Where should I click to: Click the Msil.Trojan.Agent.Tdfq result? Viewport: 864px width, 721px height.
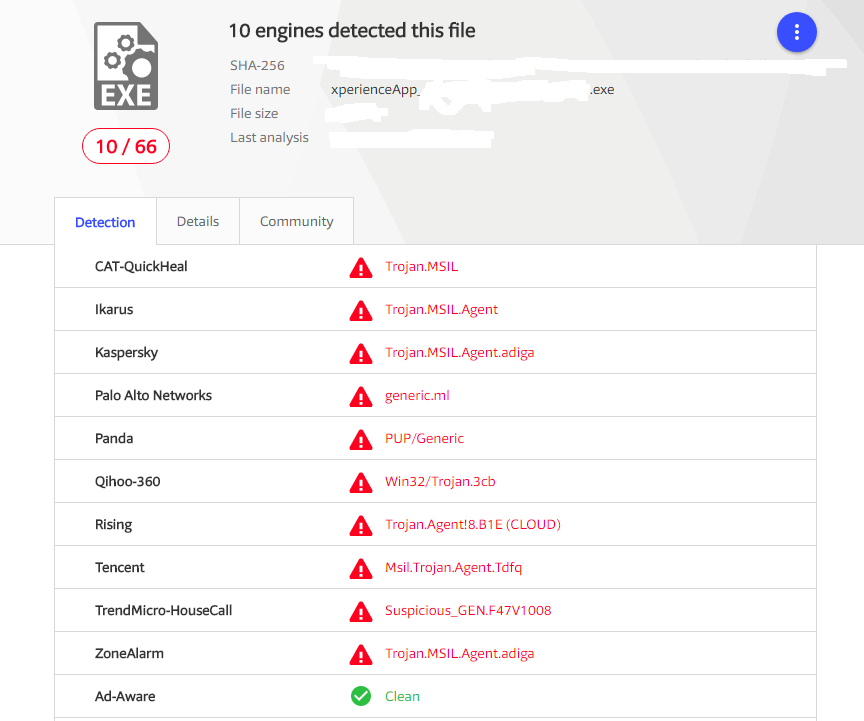pyautogui.click(x=453, y=567)
